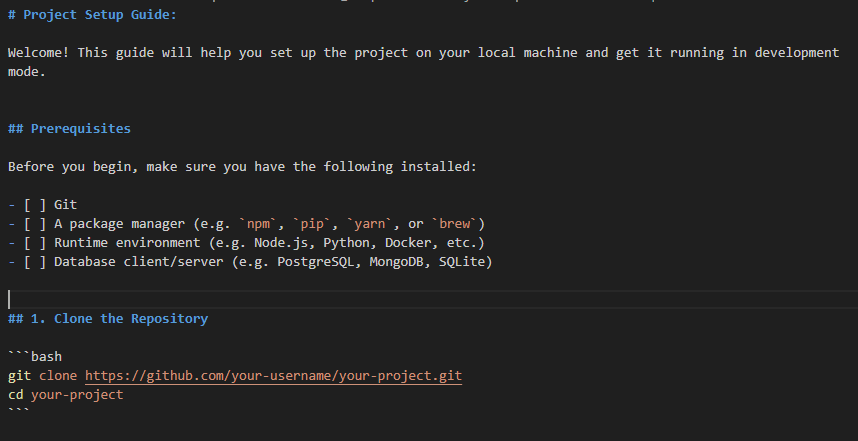
Task: Place cursor on the `npm` code span
Action: point(259,224)
